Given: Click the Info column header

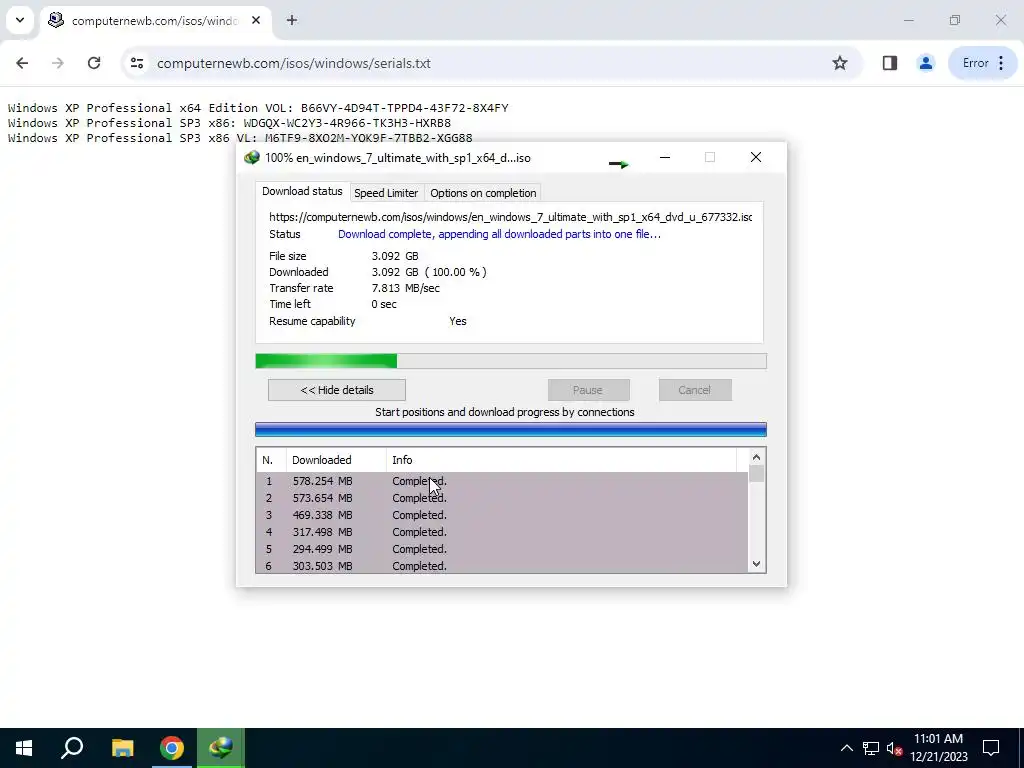Looking at the screenshot, I should [x=562, y=460].
